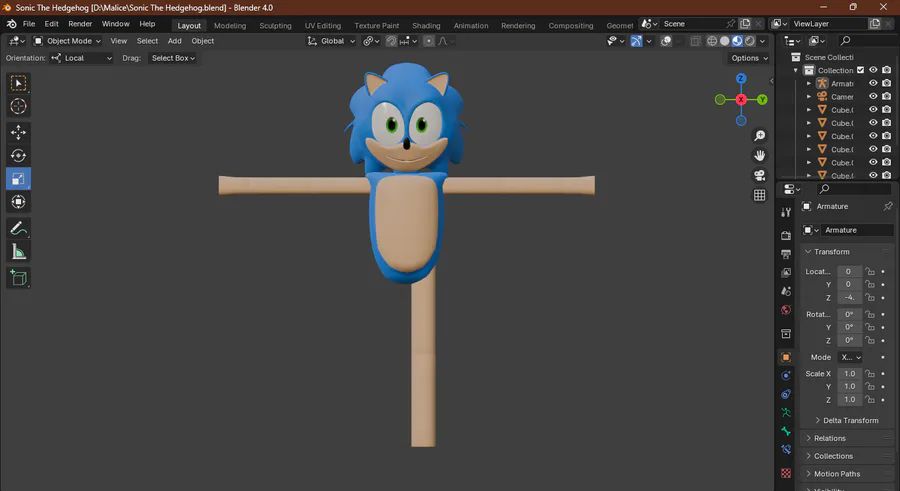Select the Move tool
The image size is (900, 491).
coord(18,133)
